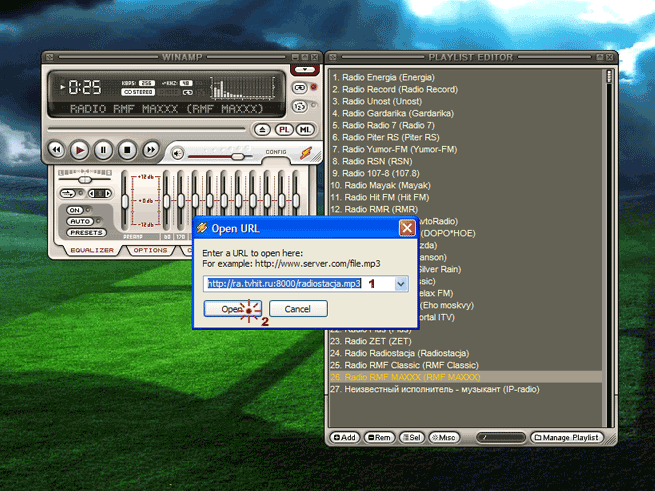The height and width of the screenshot is (491, 655).
Task: Select "4. Radio Gardarika (Gardarika)"
Action: point(466,113)
